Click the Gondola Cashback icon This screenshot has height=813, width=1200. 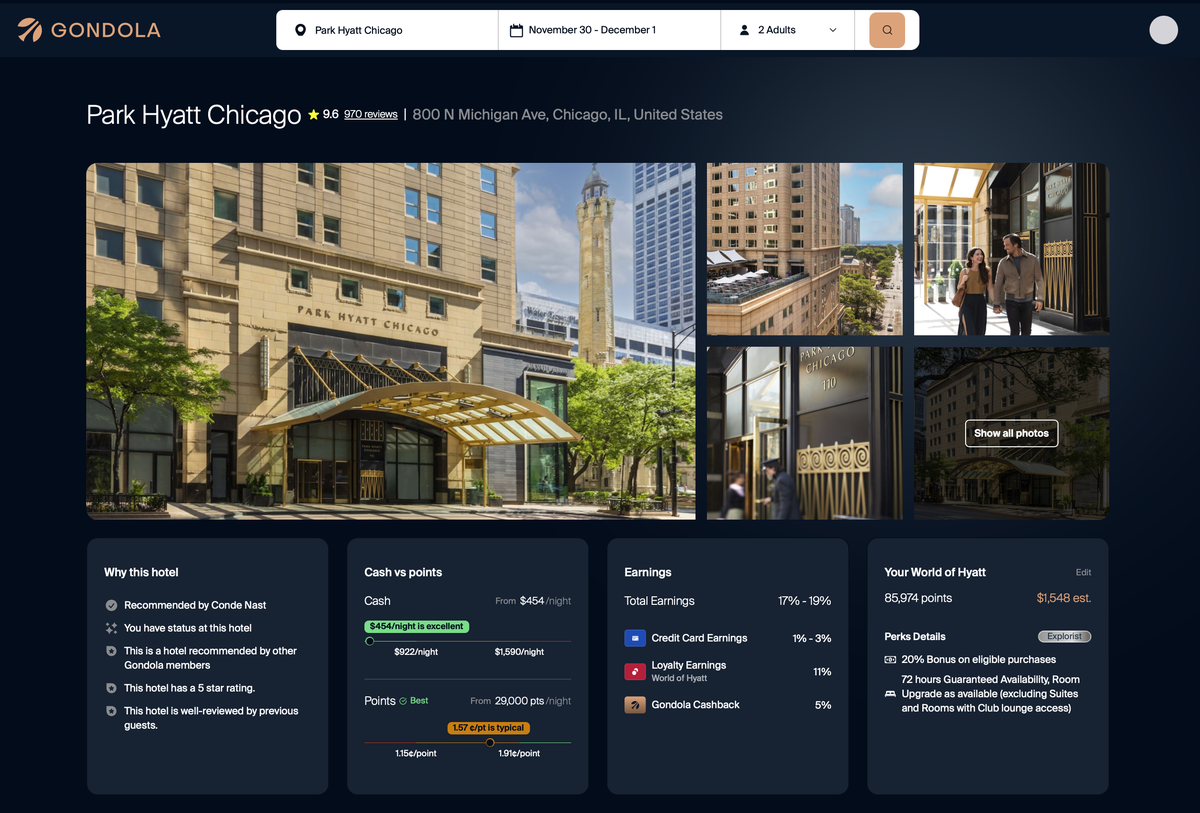tap(634, 705)
